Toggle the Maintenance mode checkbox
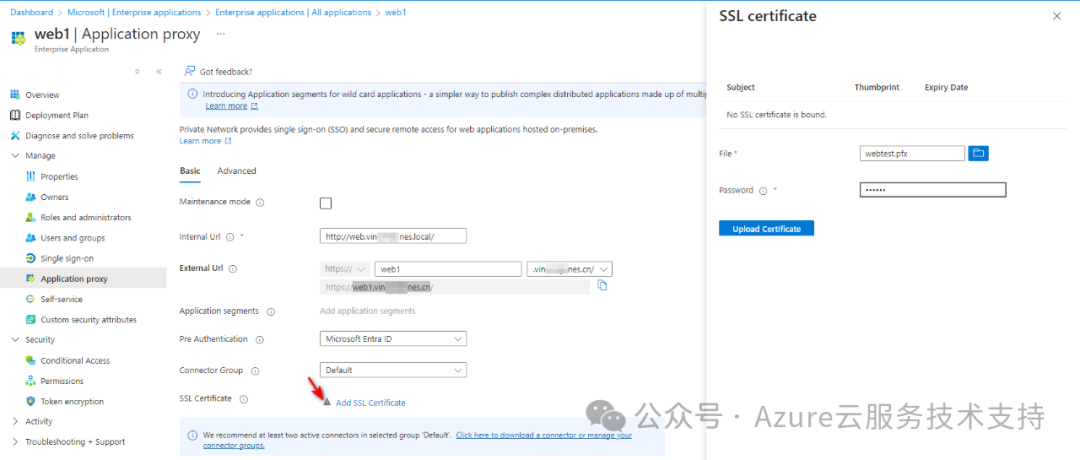This screenshot has width=1080, height=460. tap(326, 203)
